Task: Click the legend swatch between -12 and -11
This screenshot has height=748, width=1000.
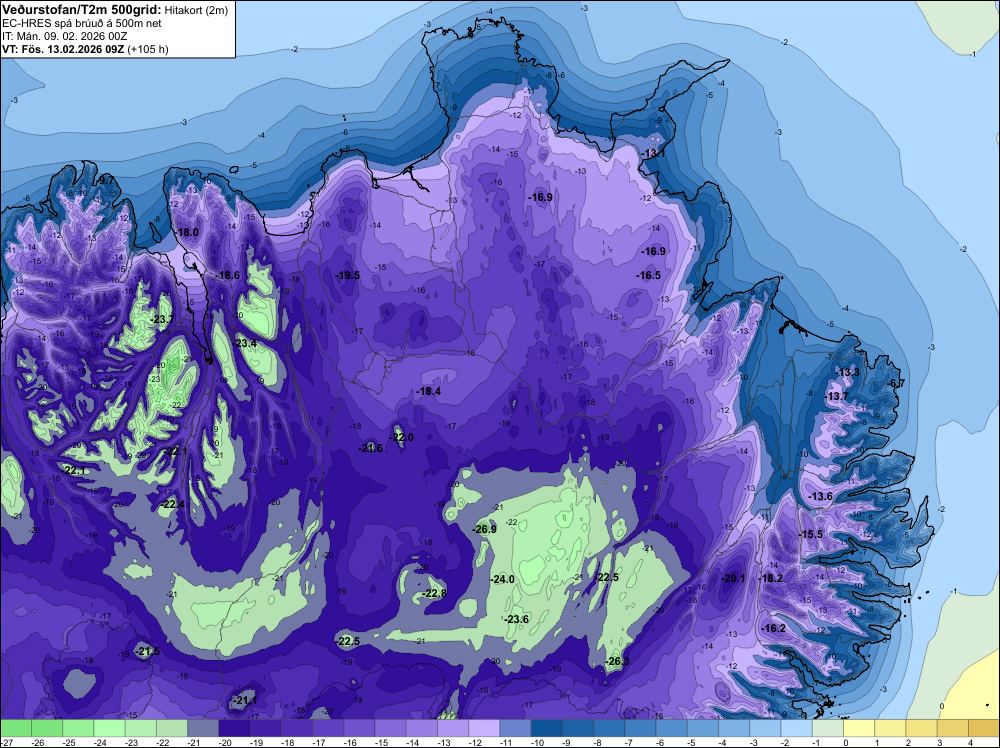Action: [x=484, y=728]
